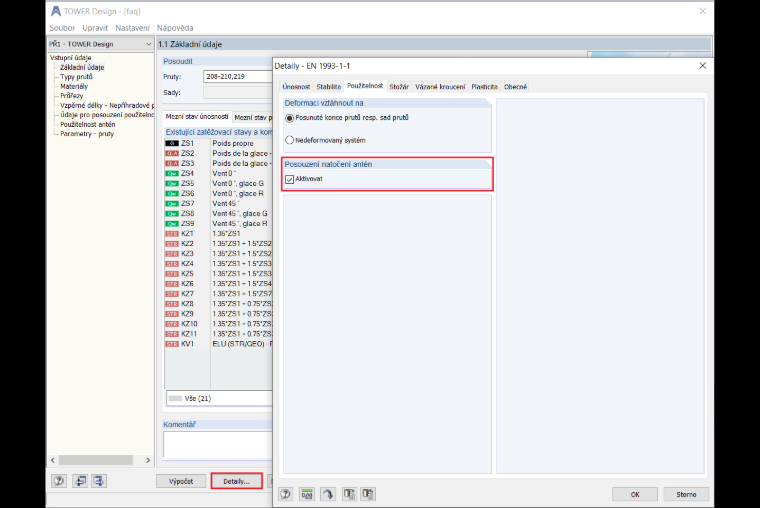
Task: Select the ZS1 Poids propre row
Action: pos(219,143)
